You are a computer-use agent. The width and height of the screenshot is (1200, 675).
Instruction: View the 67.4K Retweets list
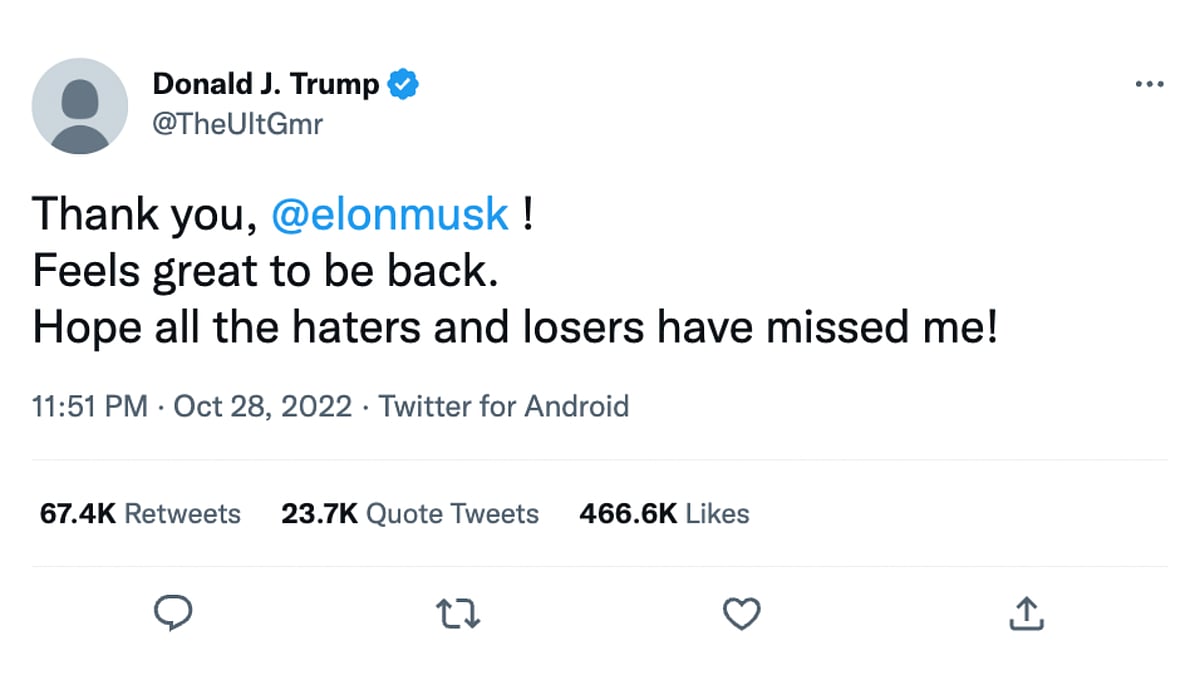140,514
